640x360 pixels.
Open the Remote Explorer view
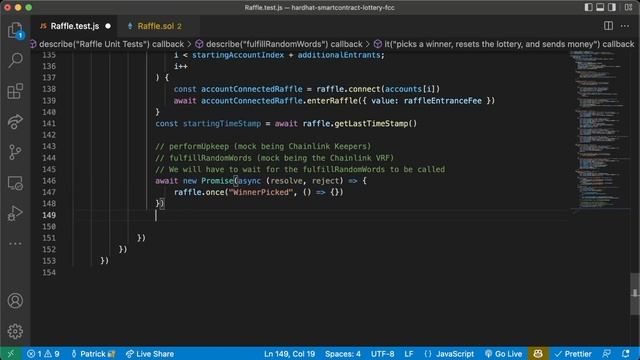15,183
